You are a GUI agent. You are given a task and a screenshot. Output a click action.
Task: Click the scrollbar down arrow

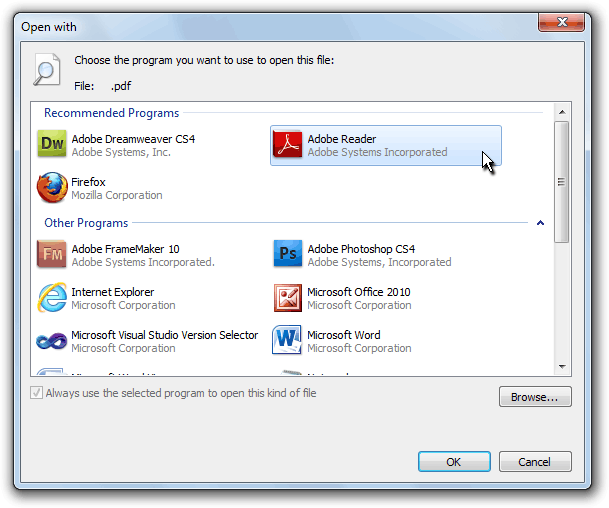pyautogui.click(x=562, y=366)
